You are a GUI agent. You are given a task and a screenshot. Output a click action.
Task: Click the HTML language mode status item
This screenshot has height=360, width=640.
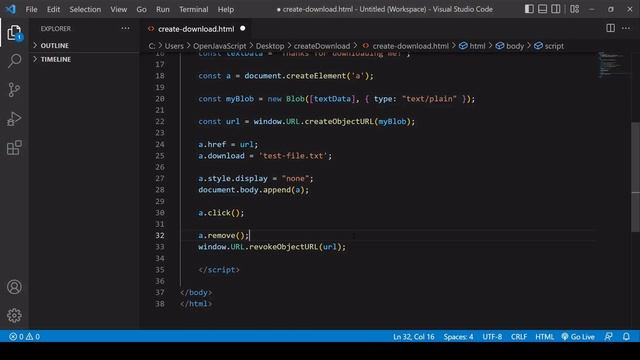coord(544,337)
